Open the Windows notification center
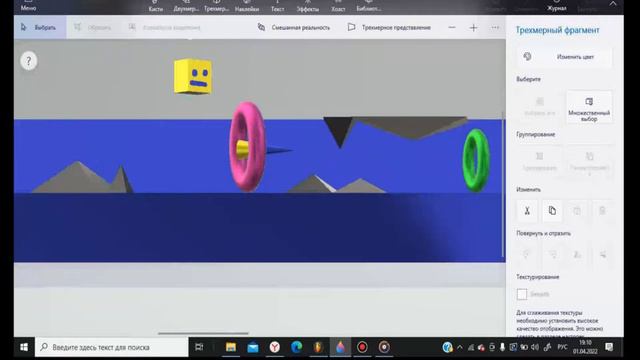640x360 pixels. (x=609, y=347)
